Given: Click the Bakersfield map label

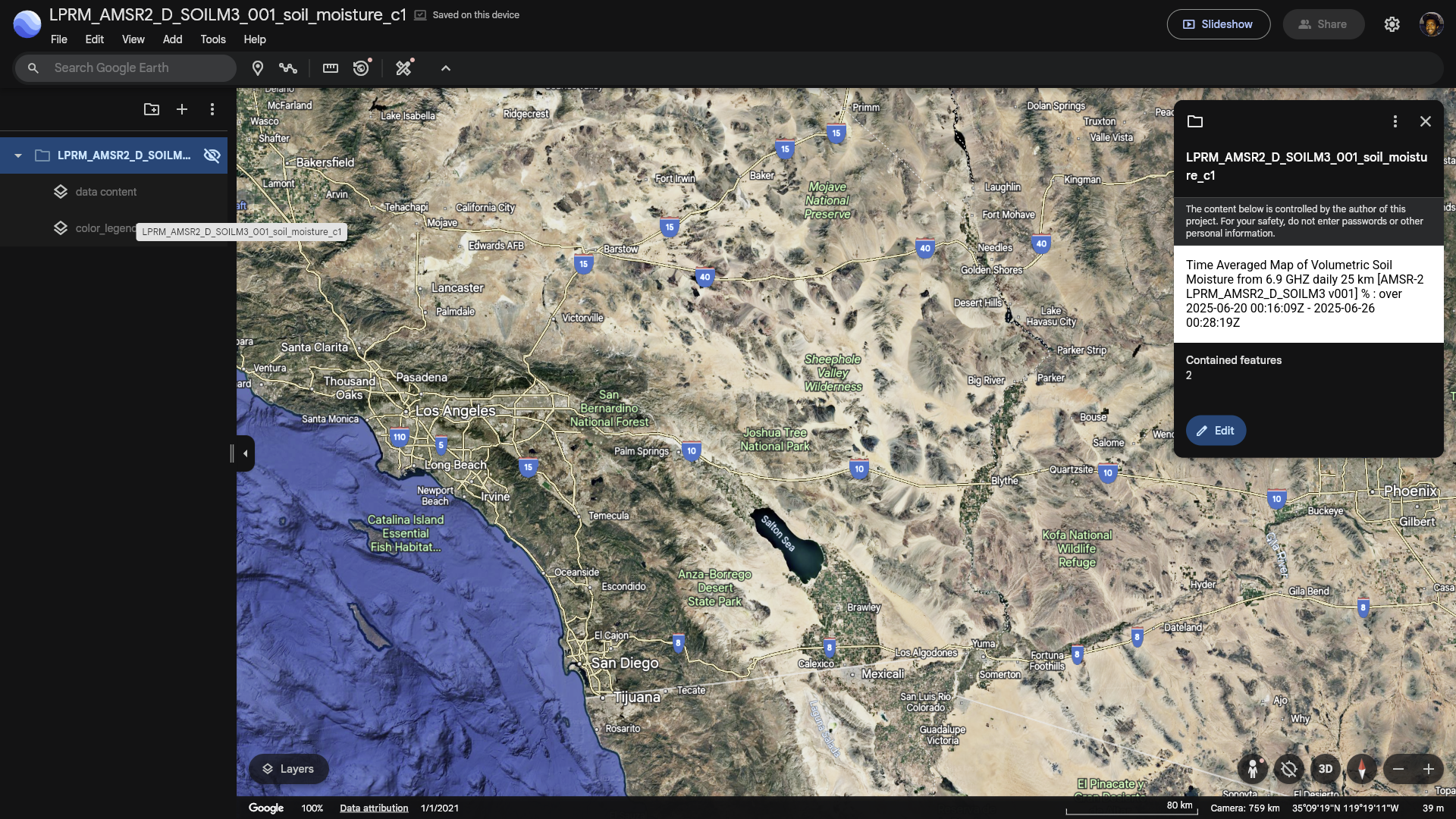Looking at the screenshot, I should click(325, 162).
